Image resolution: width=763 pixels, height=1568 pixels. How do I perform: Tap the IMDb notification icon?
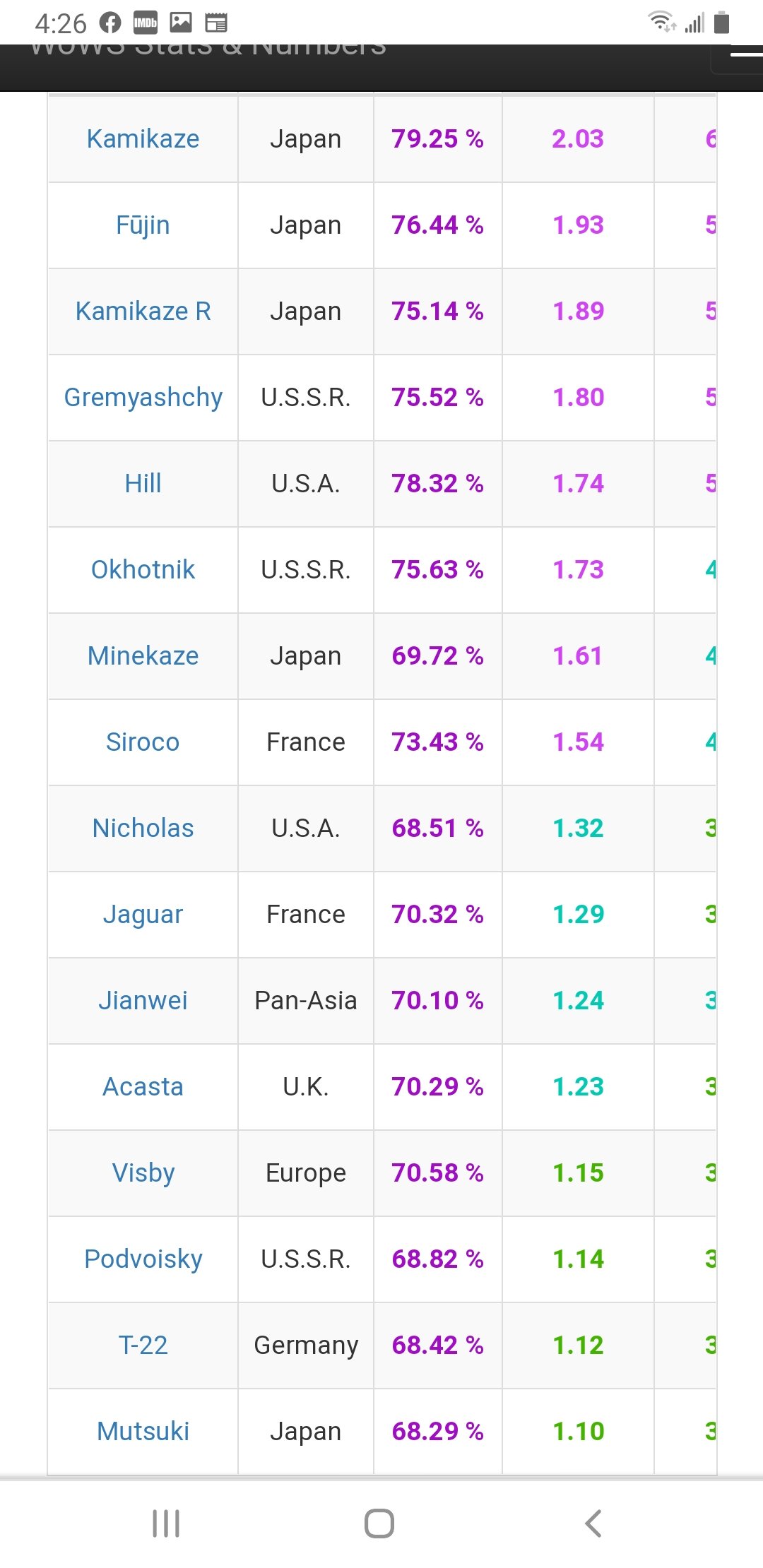pyautogui.click(x=146, y=23)
